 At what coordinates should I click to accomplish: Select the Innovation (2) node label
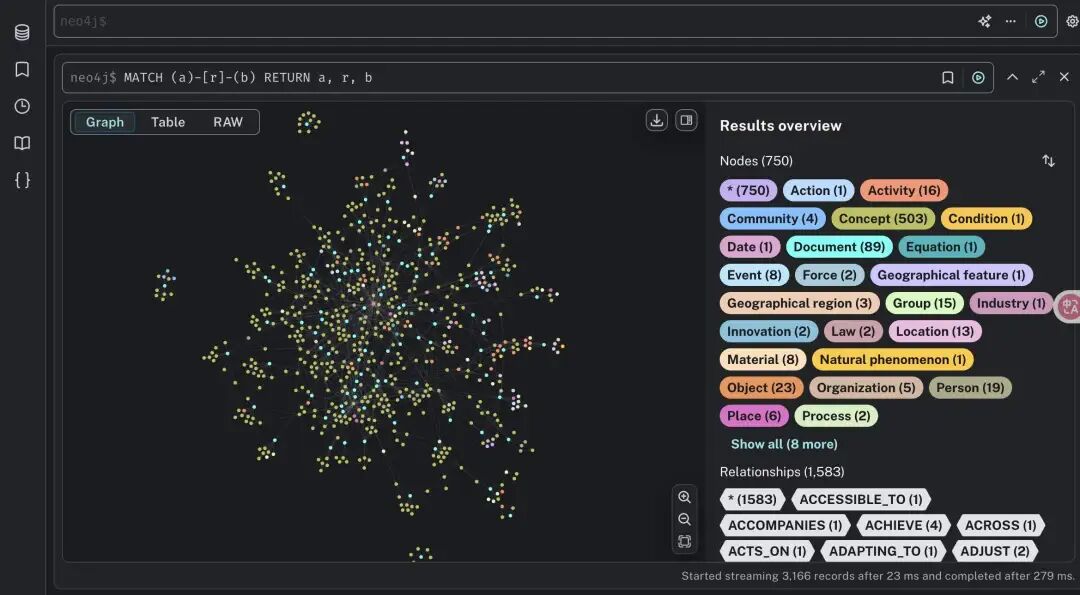coord(769,332)
